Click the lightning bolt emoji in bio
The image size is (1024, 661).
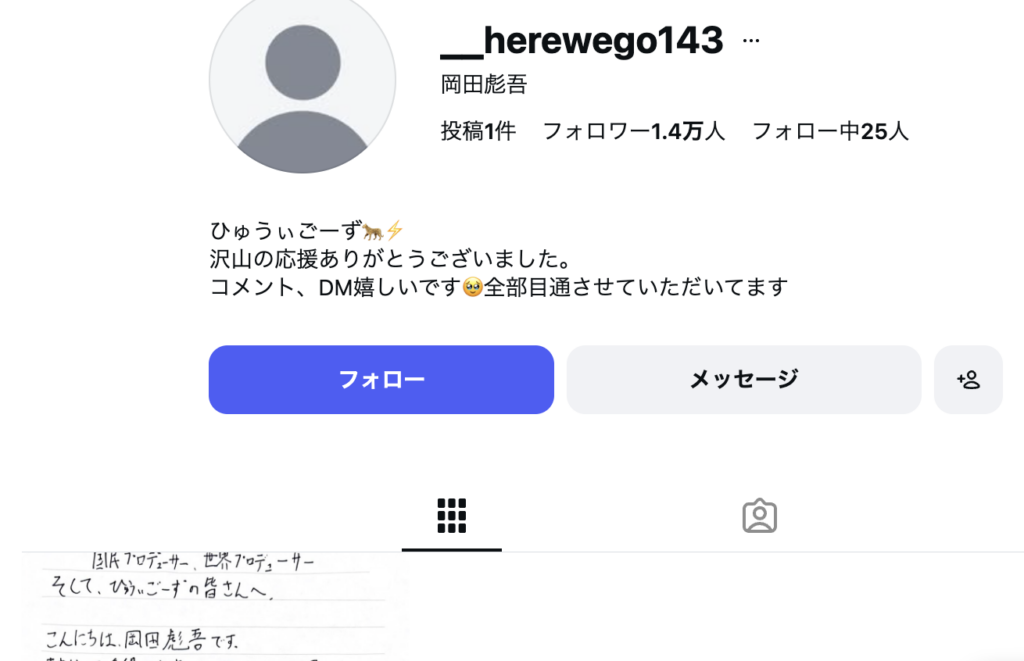394,231
